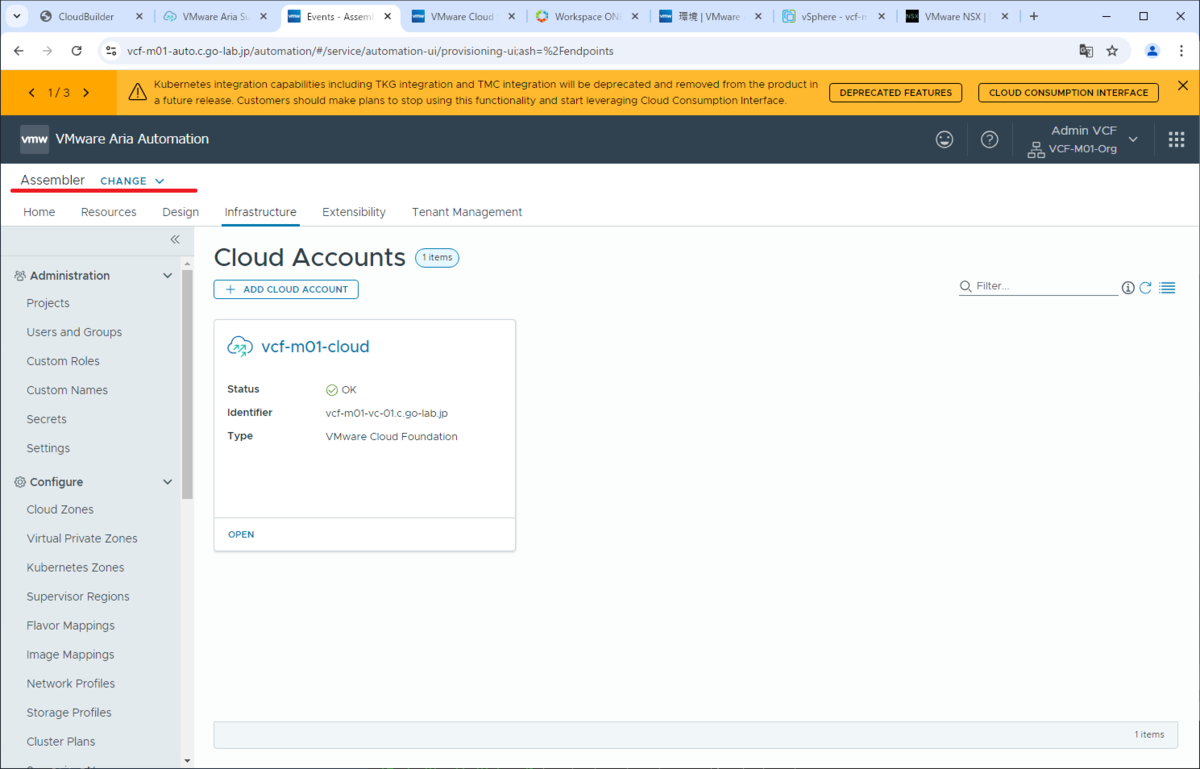
Task: Click CLOUD CONSUMPTION INTERFACE button
Action: [x=1068, y=92]
